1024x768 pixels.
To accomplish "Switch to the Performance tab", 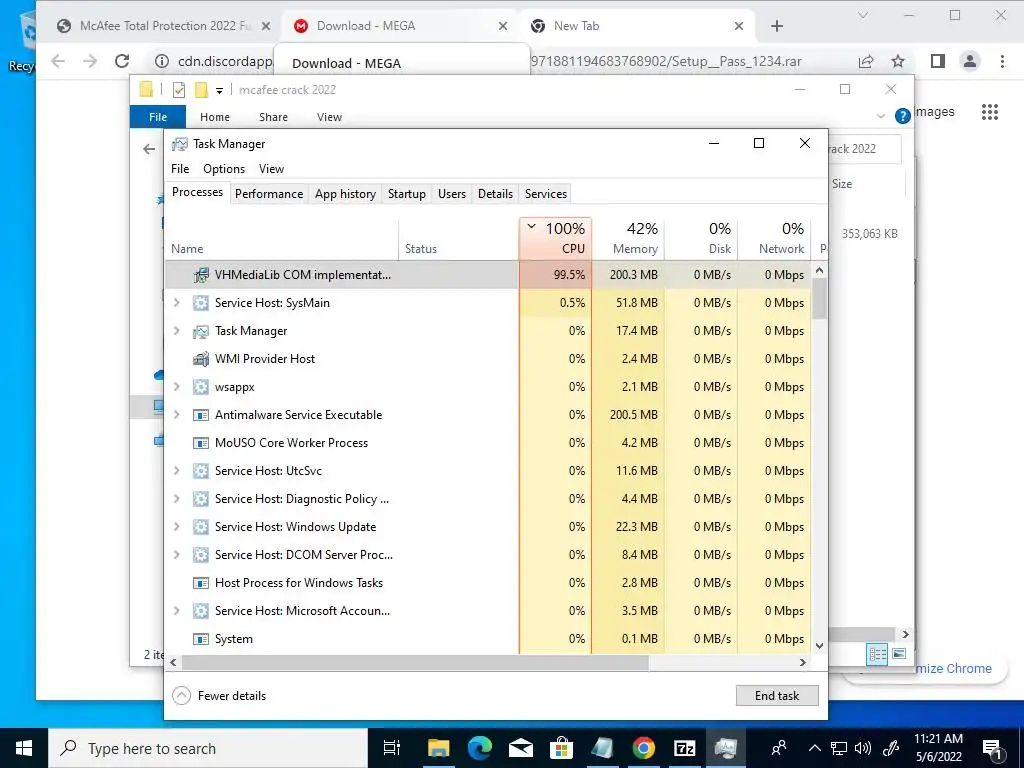I will [269, 194].
